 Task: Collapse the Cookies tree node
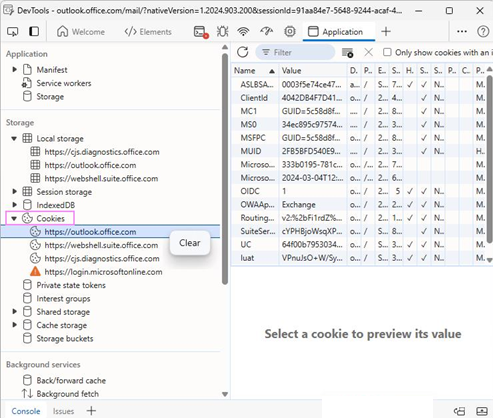(14, 219)
